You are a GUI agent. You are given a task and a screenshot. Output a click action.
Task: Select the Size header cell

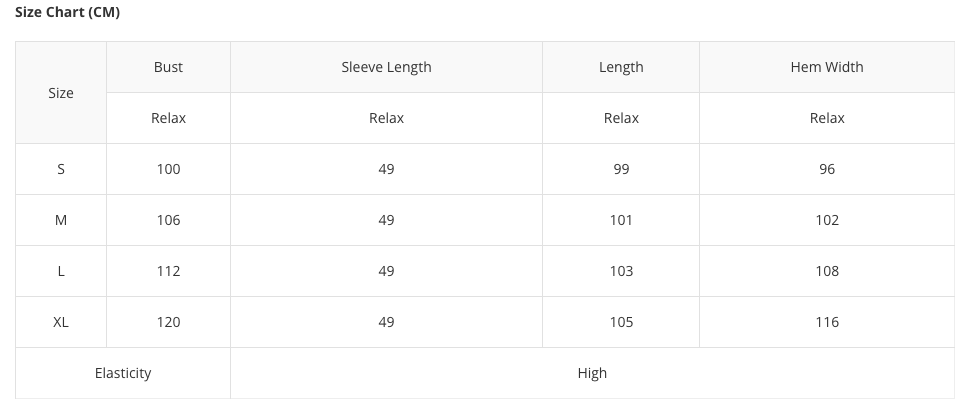pos(61,93)
